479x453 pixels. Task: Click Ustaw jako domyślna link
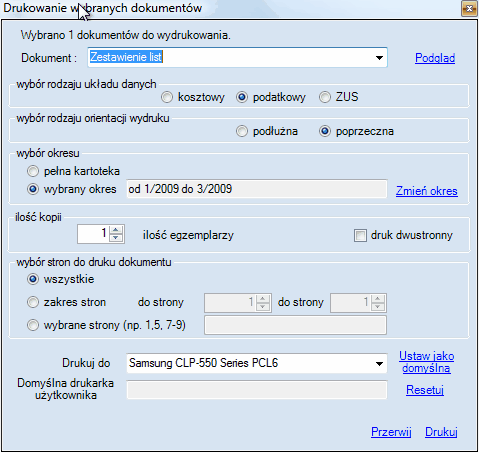click(426, 362)
